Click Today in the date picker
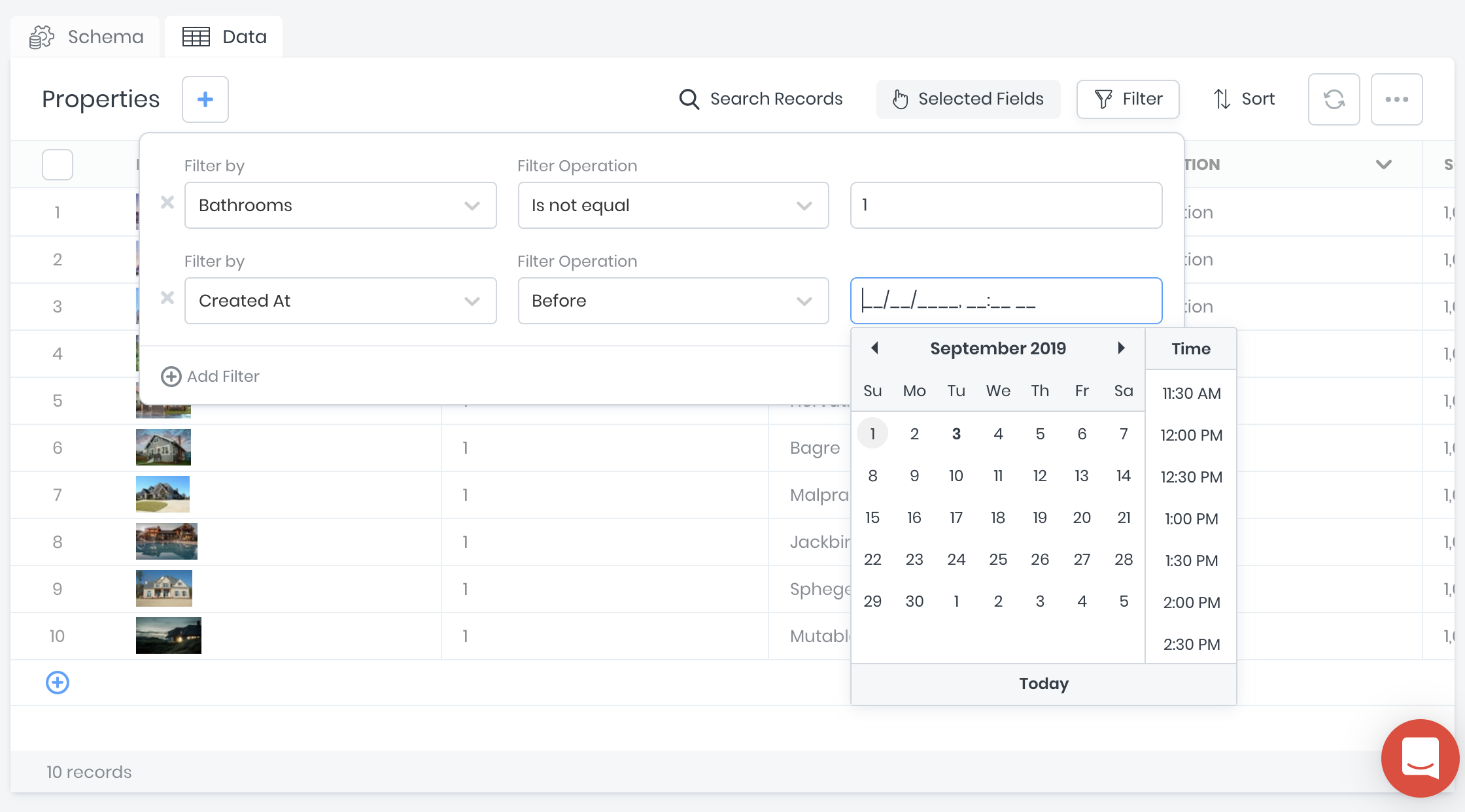 tap(1043, 684)
